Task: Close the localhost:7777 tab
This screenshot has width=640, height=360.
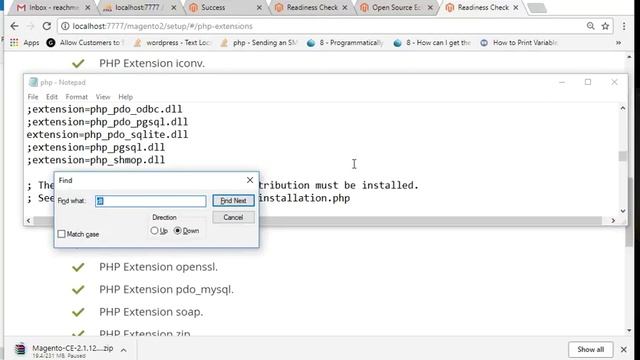Action: [174, 7]
